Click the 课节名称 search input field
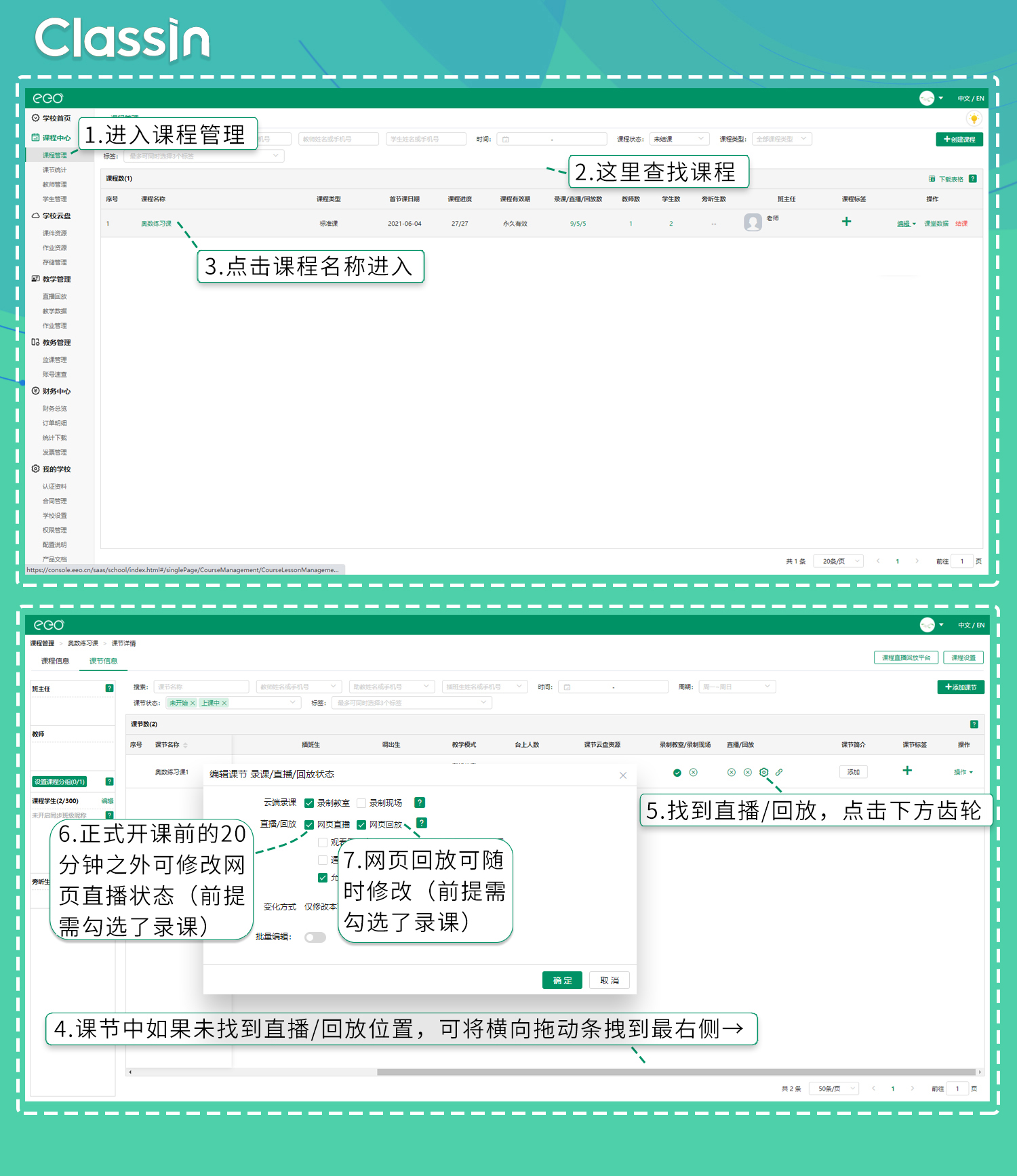This screenshot has width=1017, height=1176. [201, 687]
